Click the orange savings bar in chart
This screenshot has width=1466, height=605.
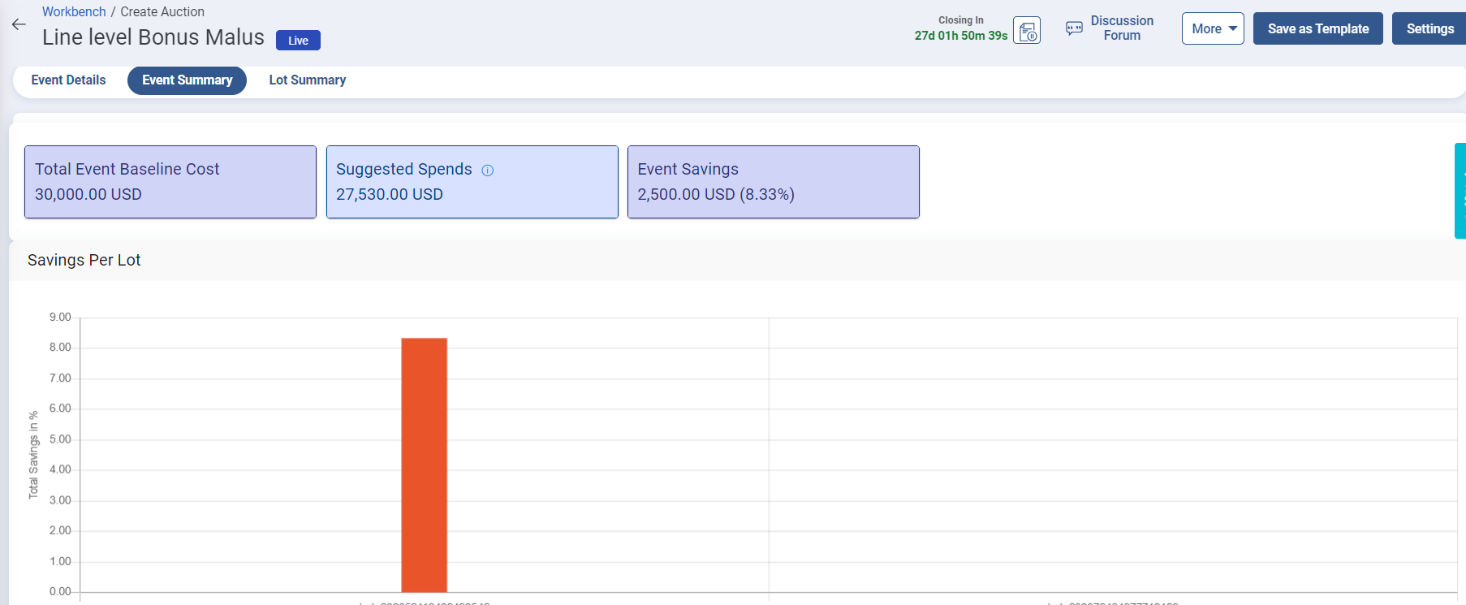coord(424,465)
